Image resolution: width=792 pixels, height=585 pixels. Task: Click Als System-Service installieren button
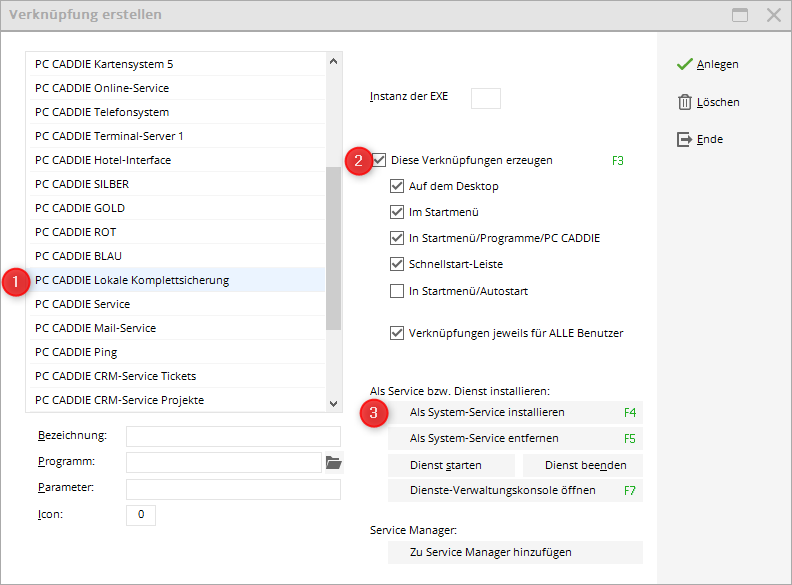pos(515,413)
